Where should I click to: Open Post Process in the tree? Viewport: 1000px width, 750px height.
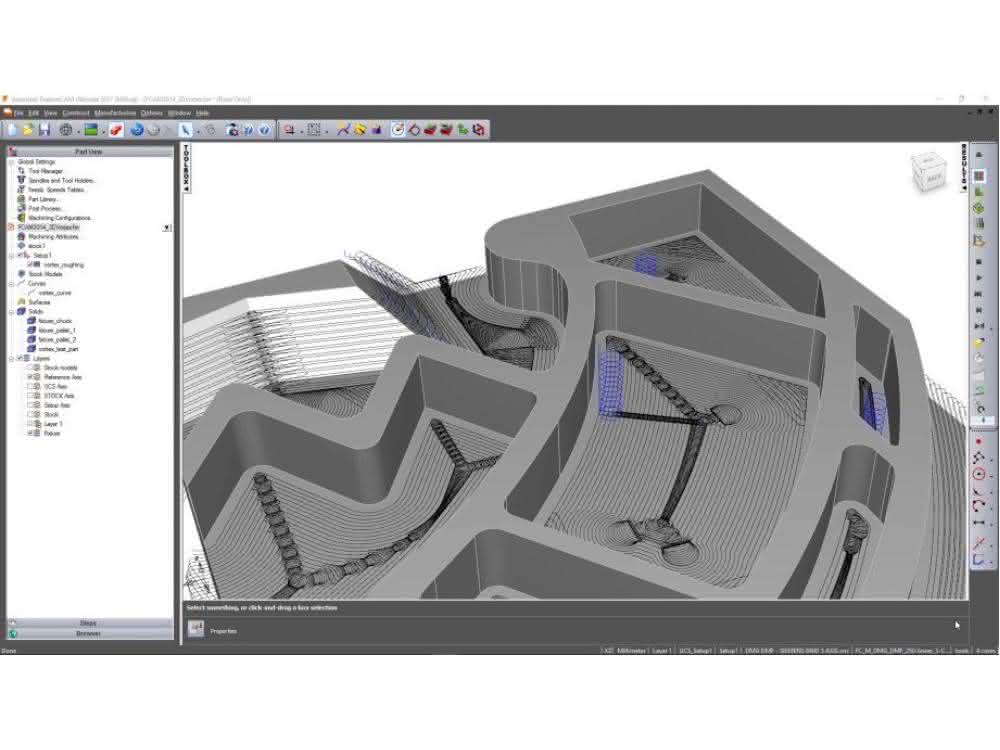pos(45,209)
